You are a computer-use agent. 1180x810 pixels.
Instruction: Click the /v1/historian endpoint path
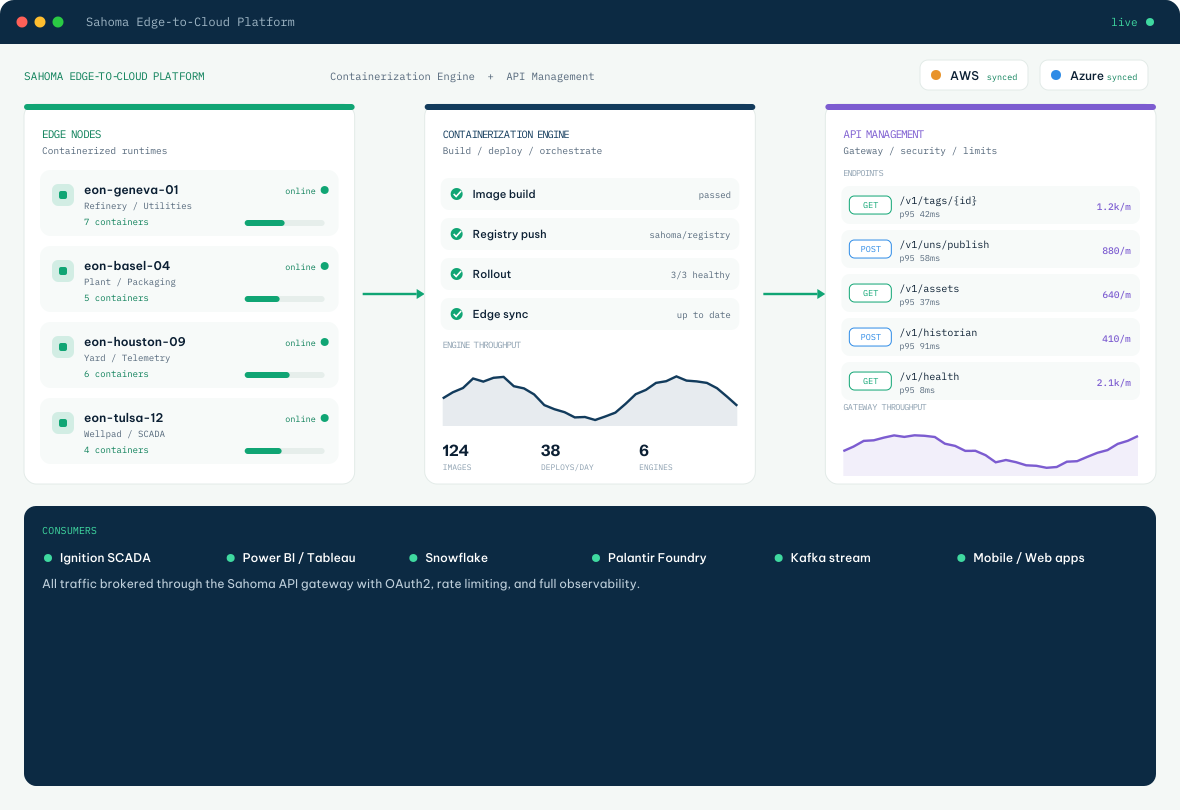938,333
